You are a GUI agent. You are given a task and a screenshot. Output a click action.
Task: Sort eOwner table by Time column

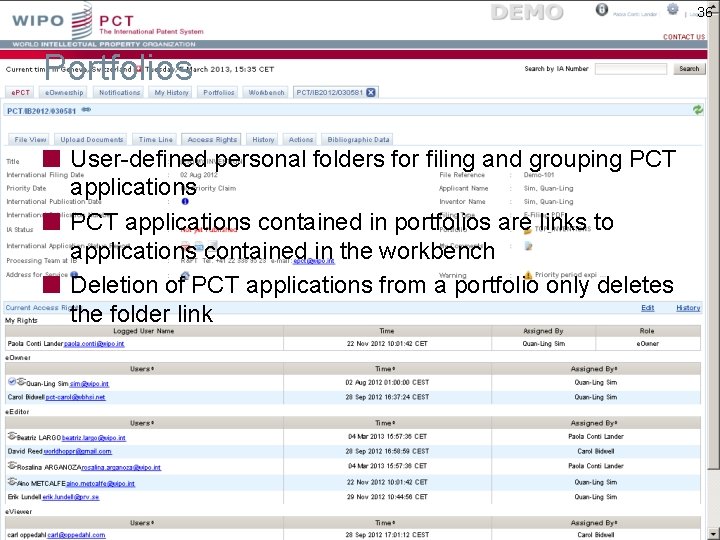(385, 368)
